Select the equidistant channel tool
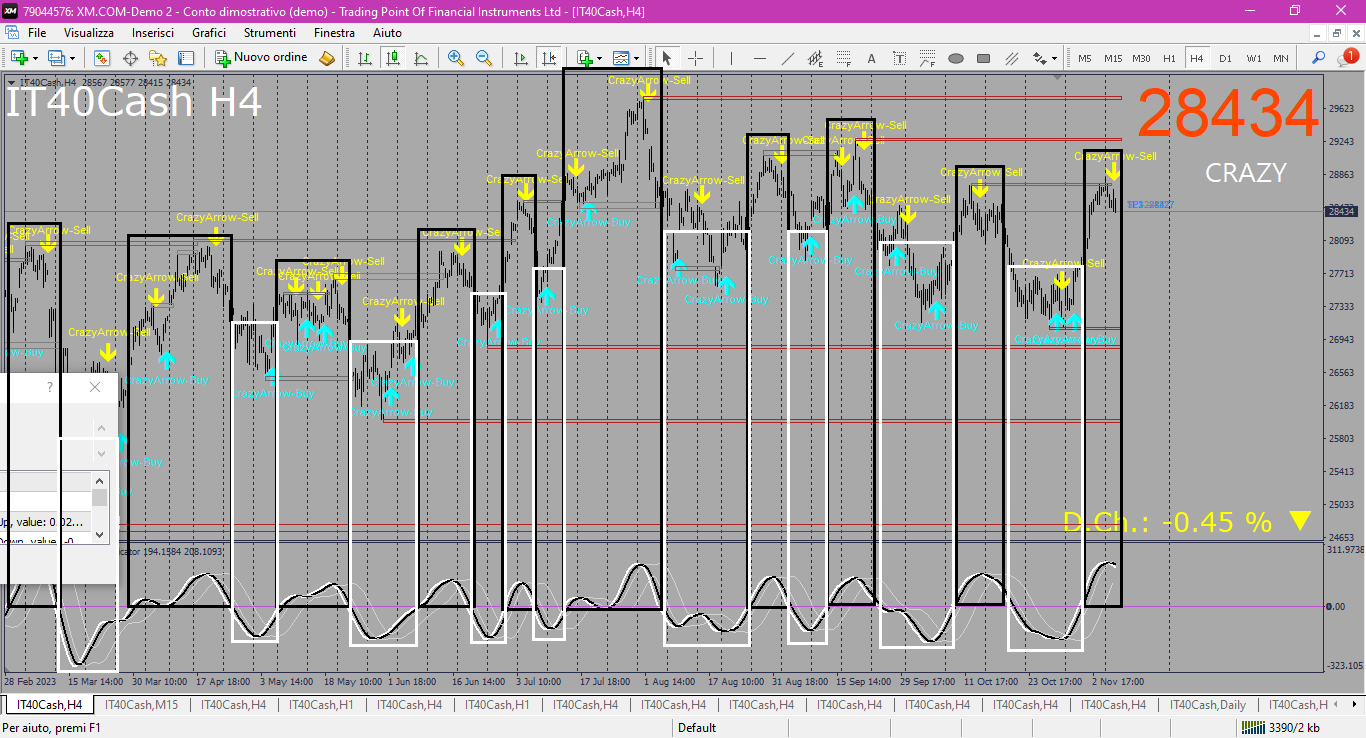 point(815,58)
